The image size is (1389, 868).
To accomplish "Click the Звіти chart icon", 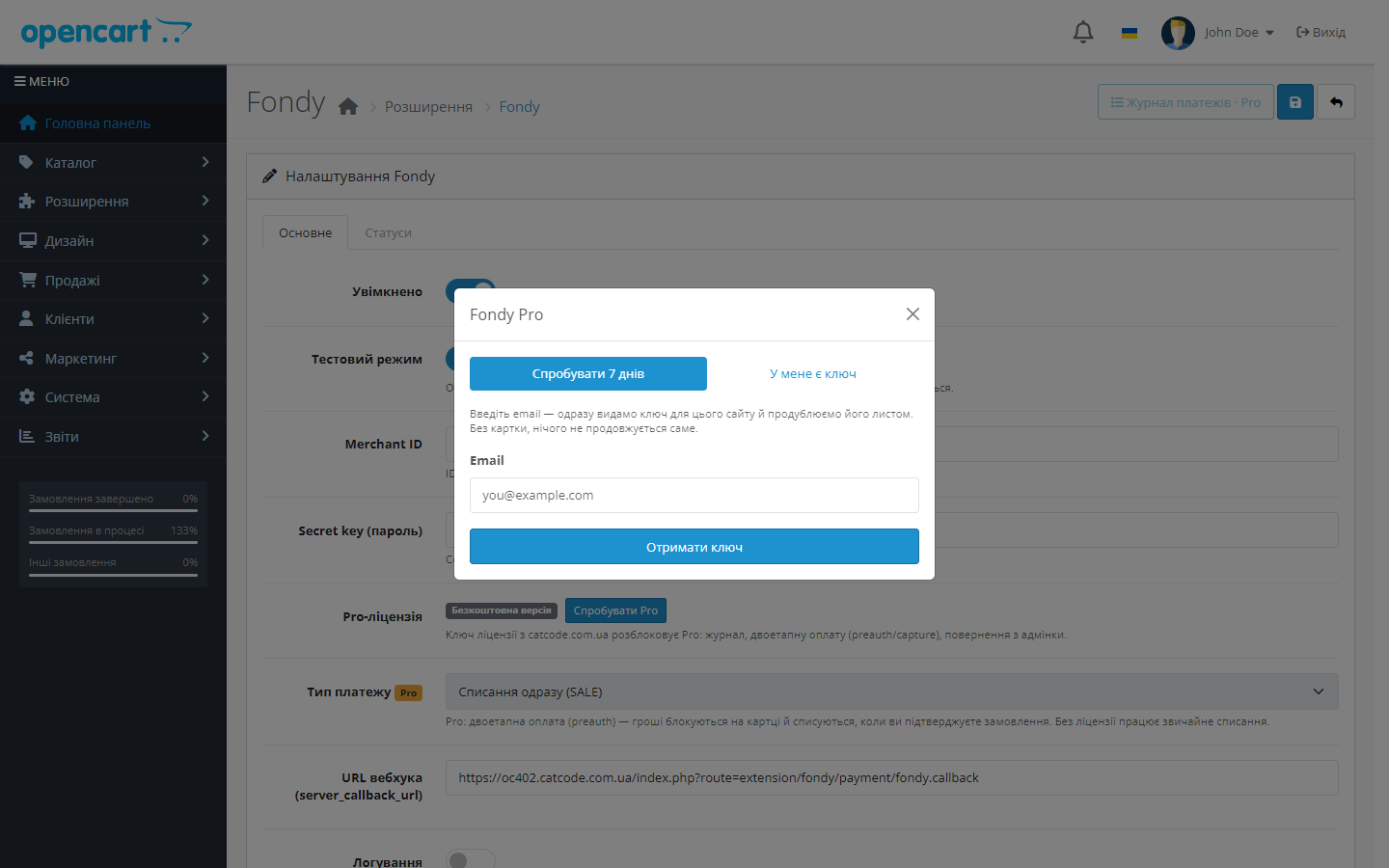I will coord(26,437).
